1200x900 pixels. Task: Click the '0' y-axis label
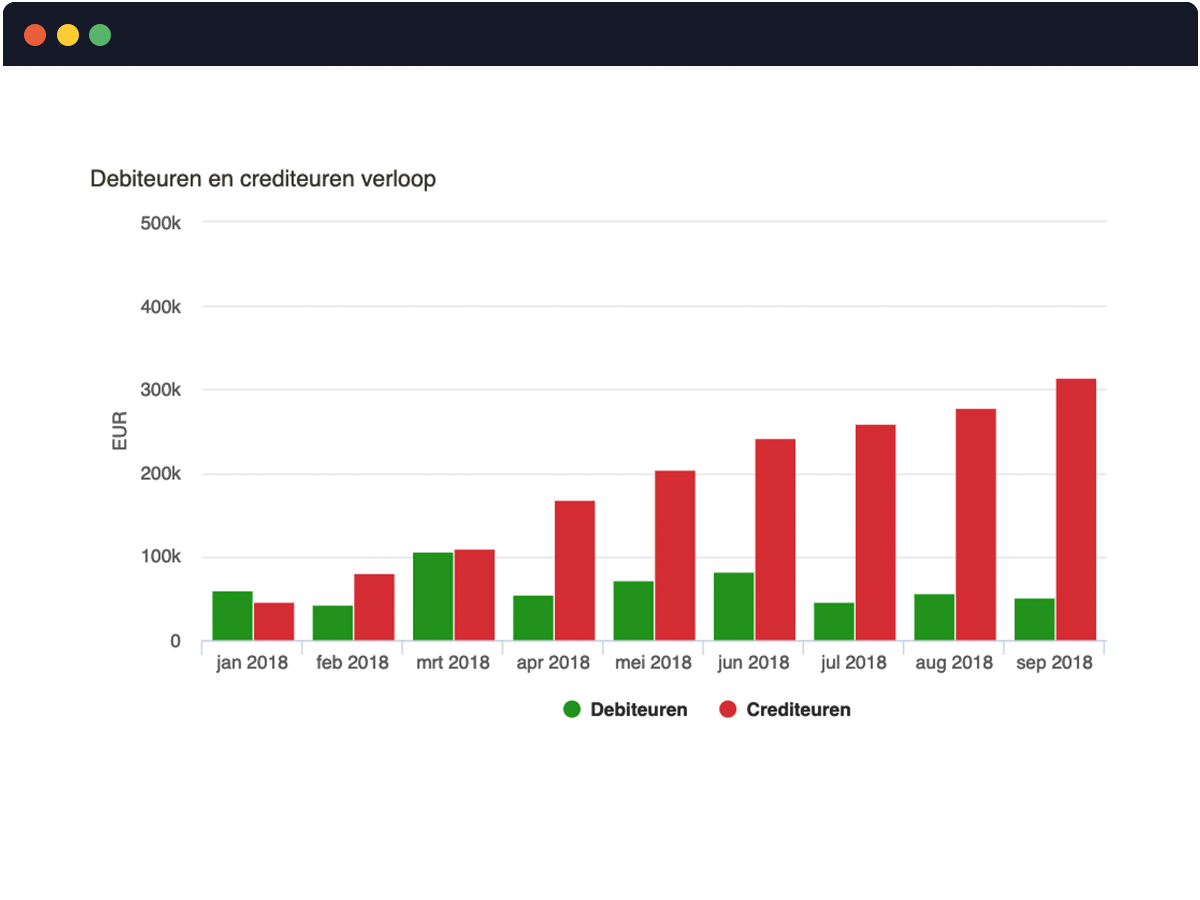pos(175,641)
